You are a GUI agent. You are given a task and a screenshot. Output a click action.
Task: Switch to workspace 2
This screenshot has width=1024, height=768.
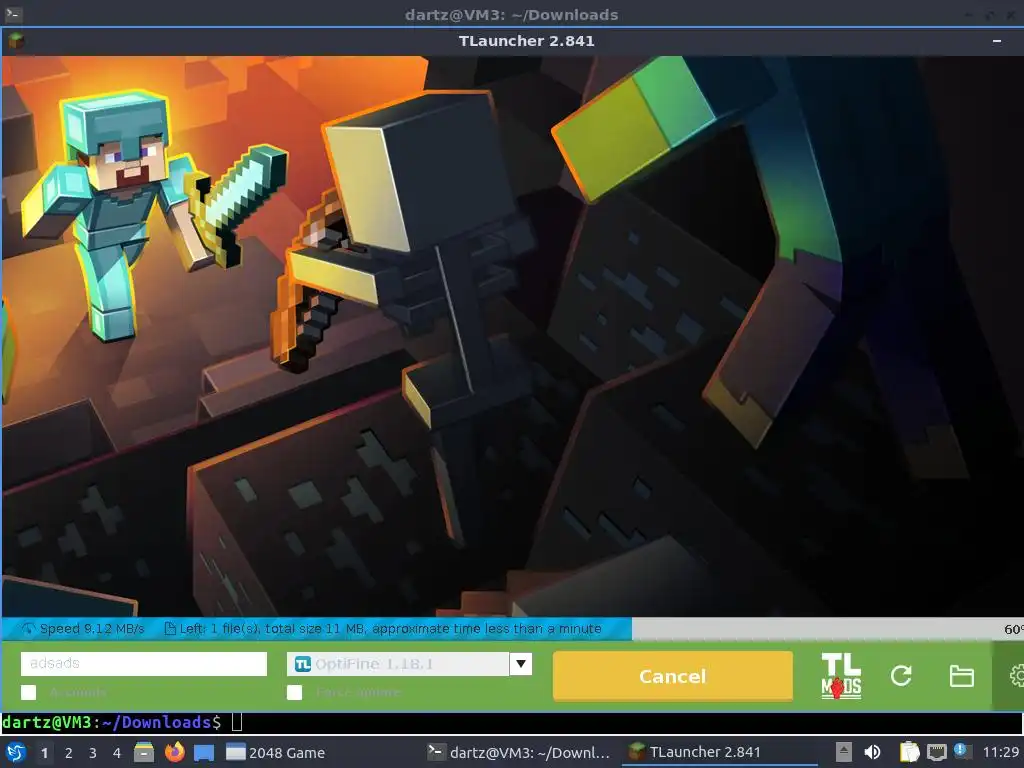click(69, 753)
